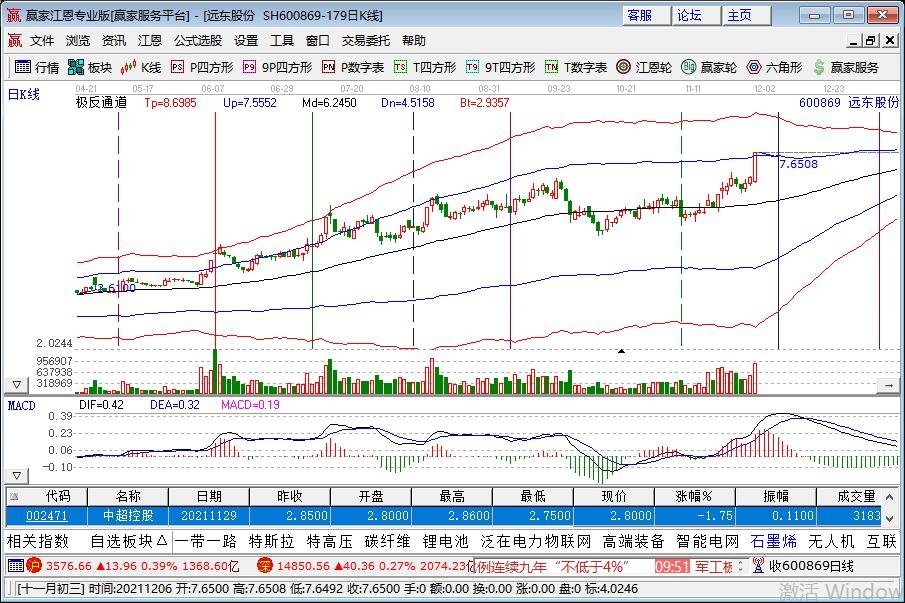Toggle the ticker spinner beside 军工板

coord(741,566)
